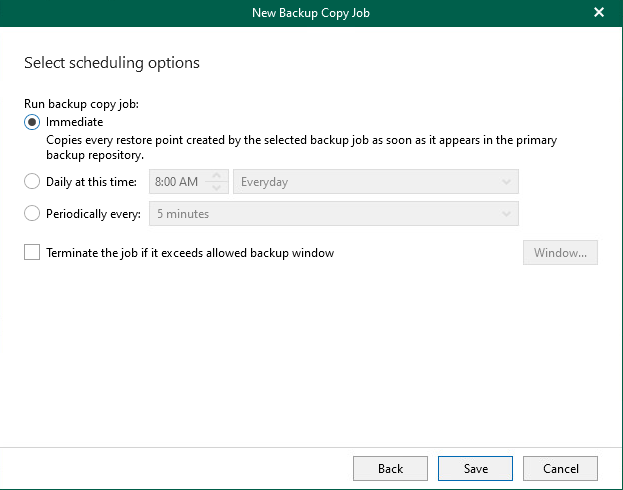623x490 pixels.
Task: Click the Everyday dropdown chevron arrow
Action: click(506, 182)
